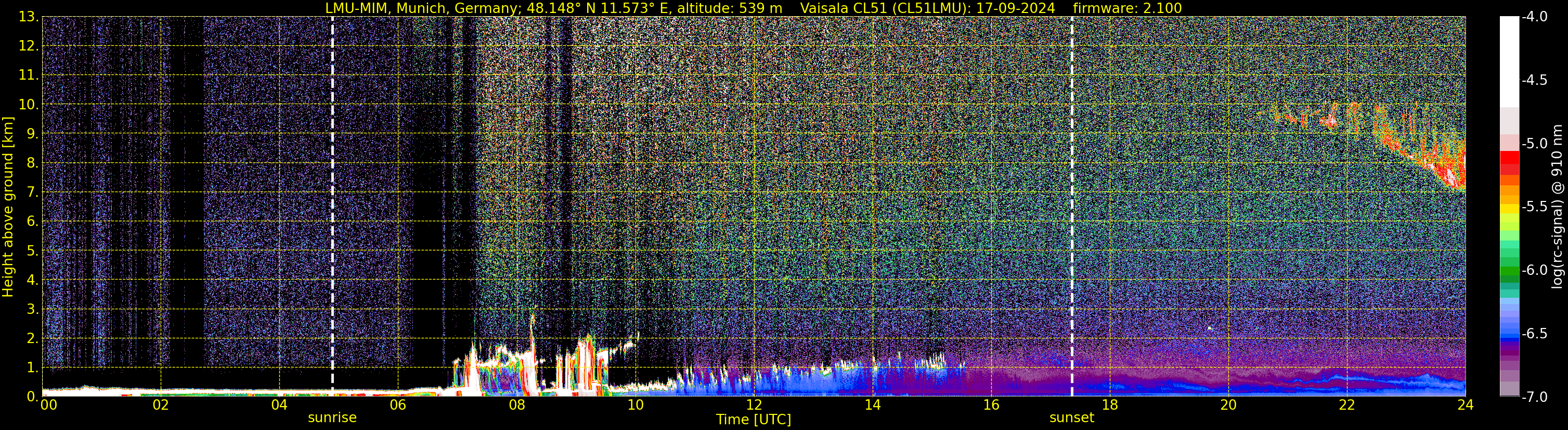Image resolution: width=1568 pixels, height=430 pixels.
Task: Click the '24' time axis tick label
Action: 1465,406
